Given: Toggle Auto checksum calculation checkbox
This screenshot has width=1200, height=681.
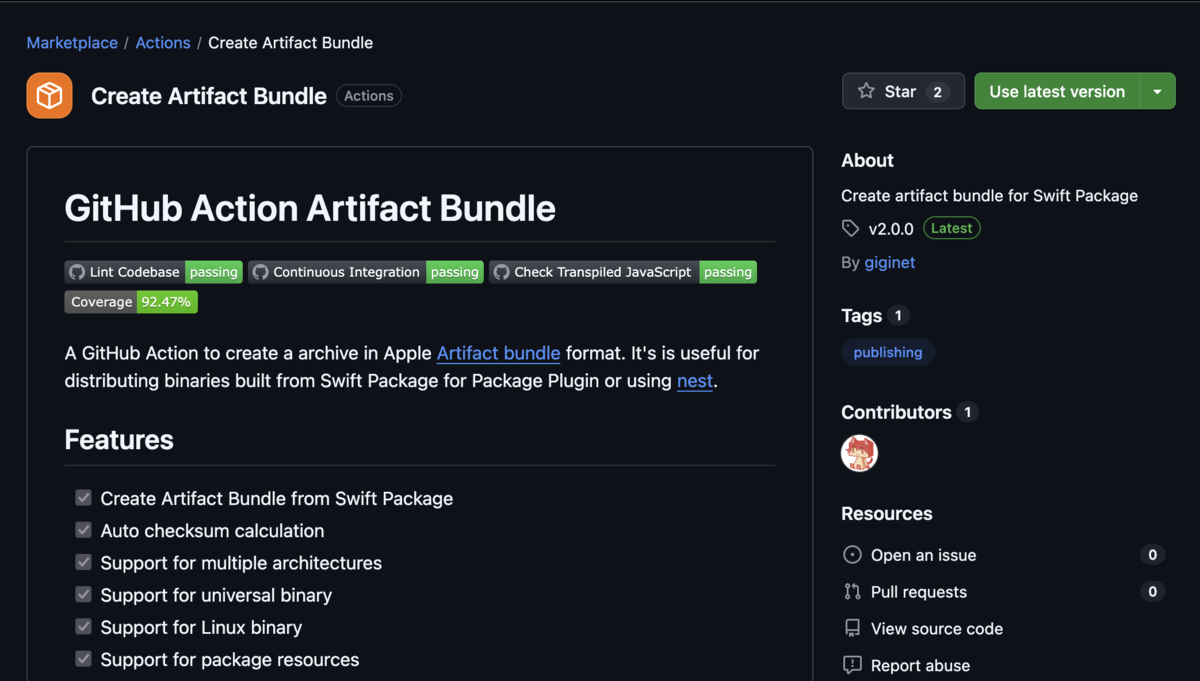Looking at the screenshot, I should coord(83,530).
